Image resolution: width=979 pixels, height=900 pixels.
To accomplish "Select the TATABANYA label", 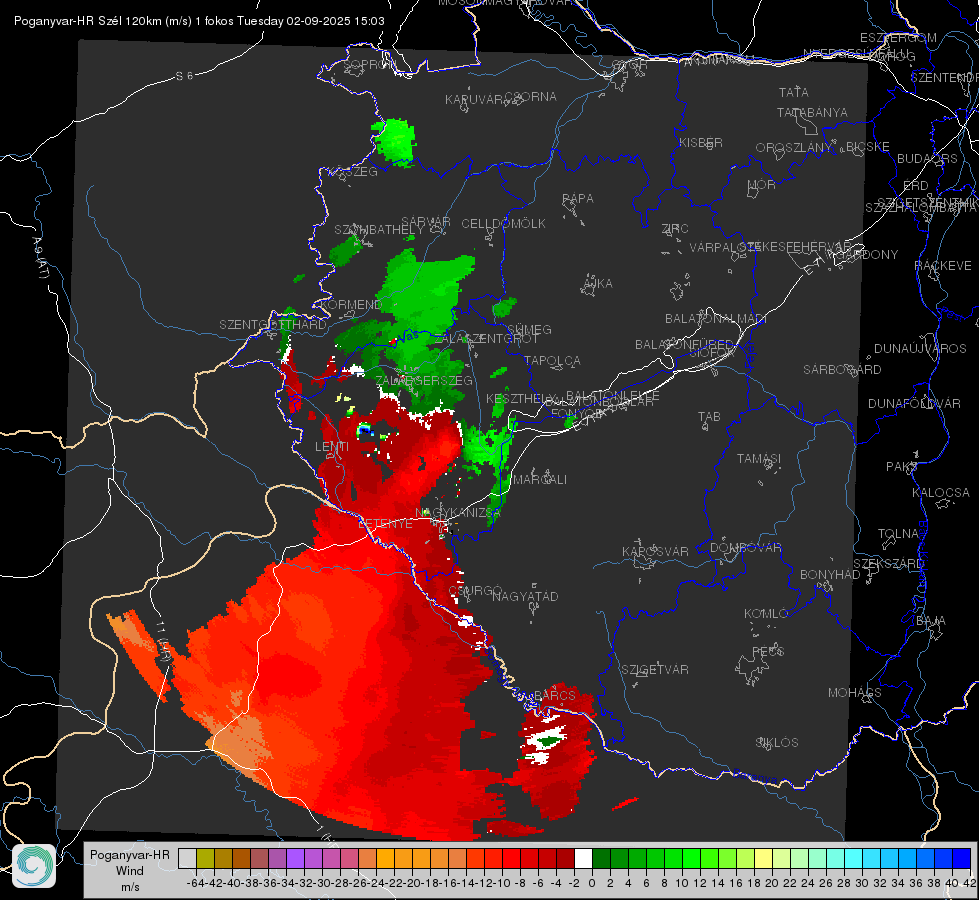I will [812, 112].
